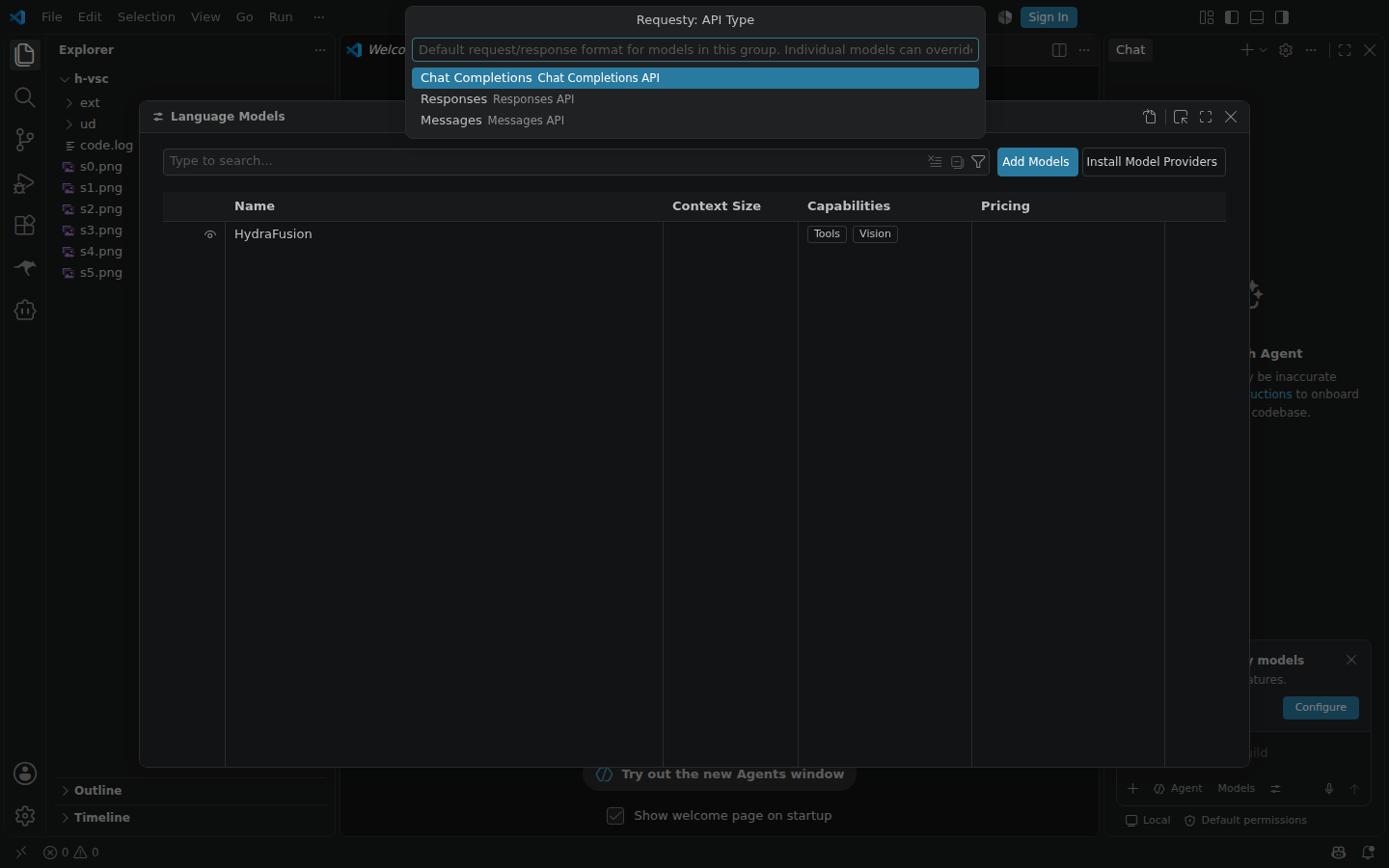Click the microphone voice input icon
1389x868 pixels.
tap(1329, 789)
